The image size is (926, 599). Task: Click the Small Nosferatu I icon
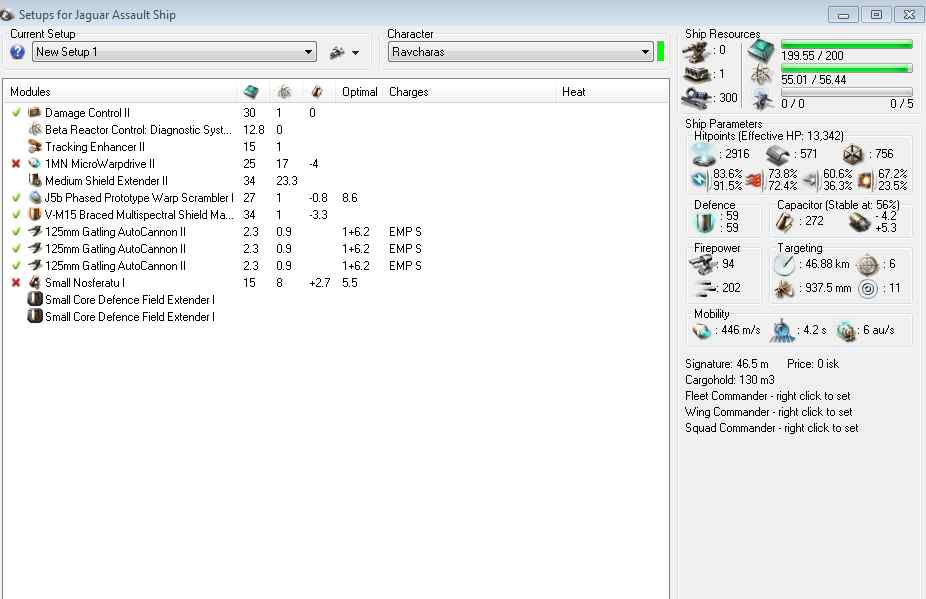[35, 282]
